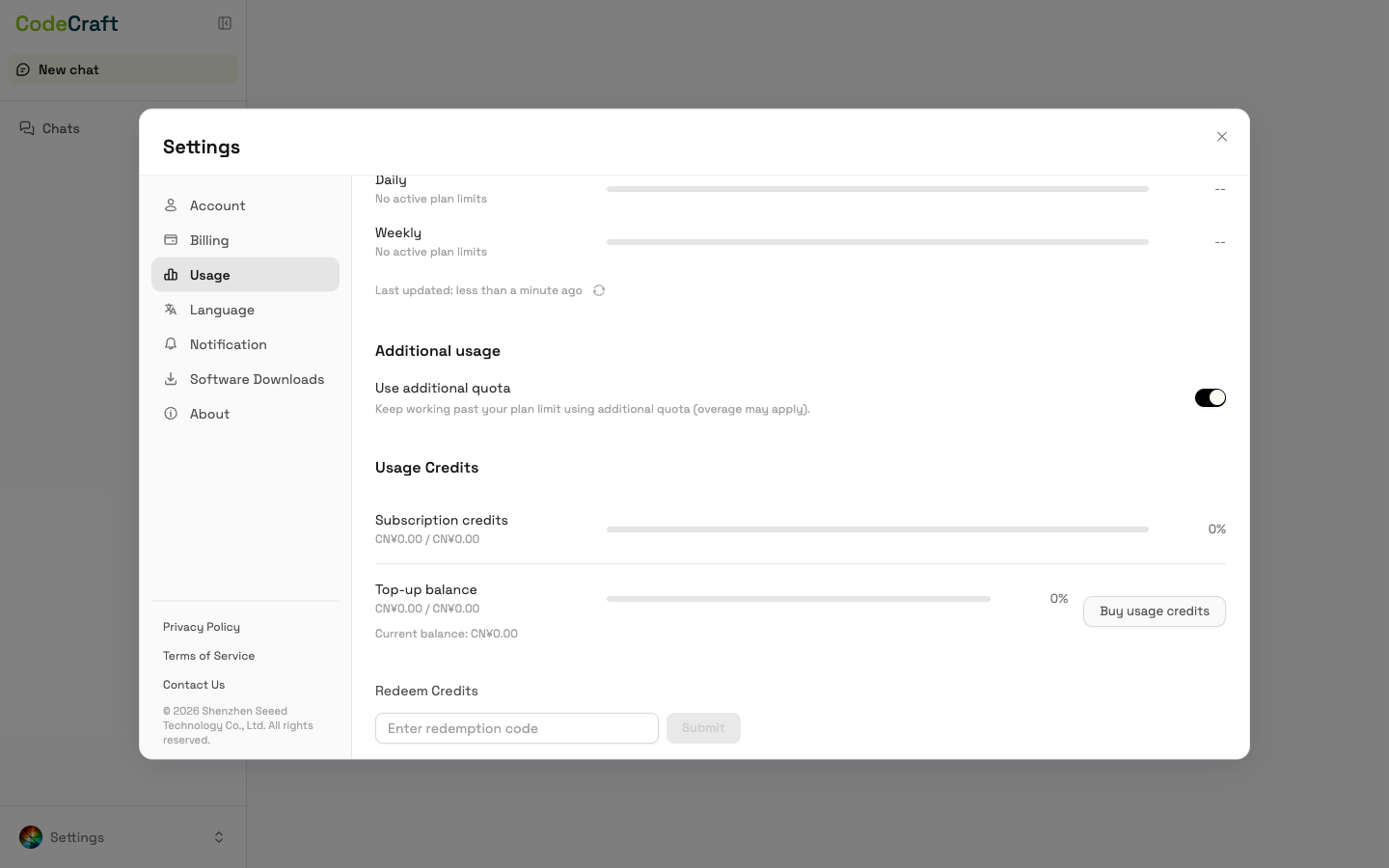Image resolution: width=1389 pixels, height=868 pixels.
Task: Switch to the Language settings tab
Action: 245,310
